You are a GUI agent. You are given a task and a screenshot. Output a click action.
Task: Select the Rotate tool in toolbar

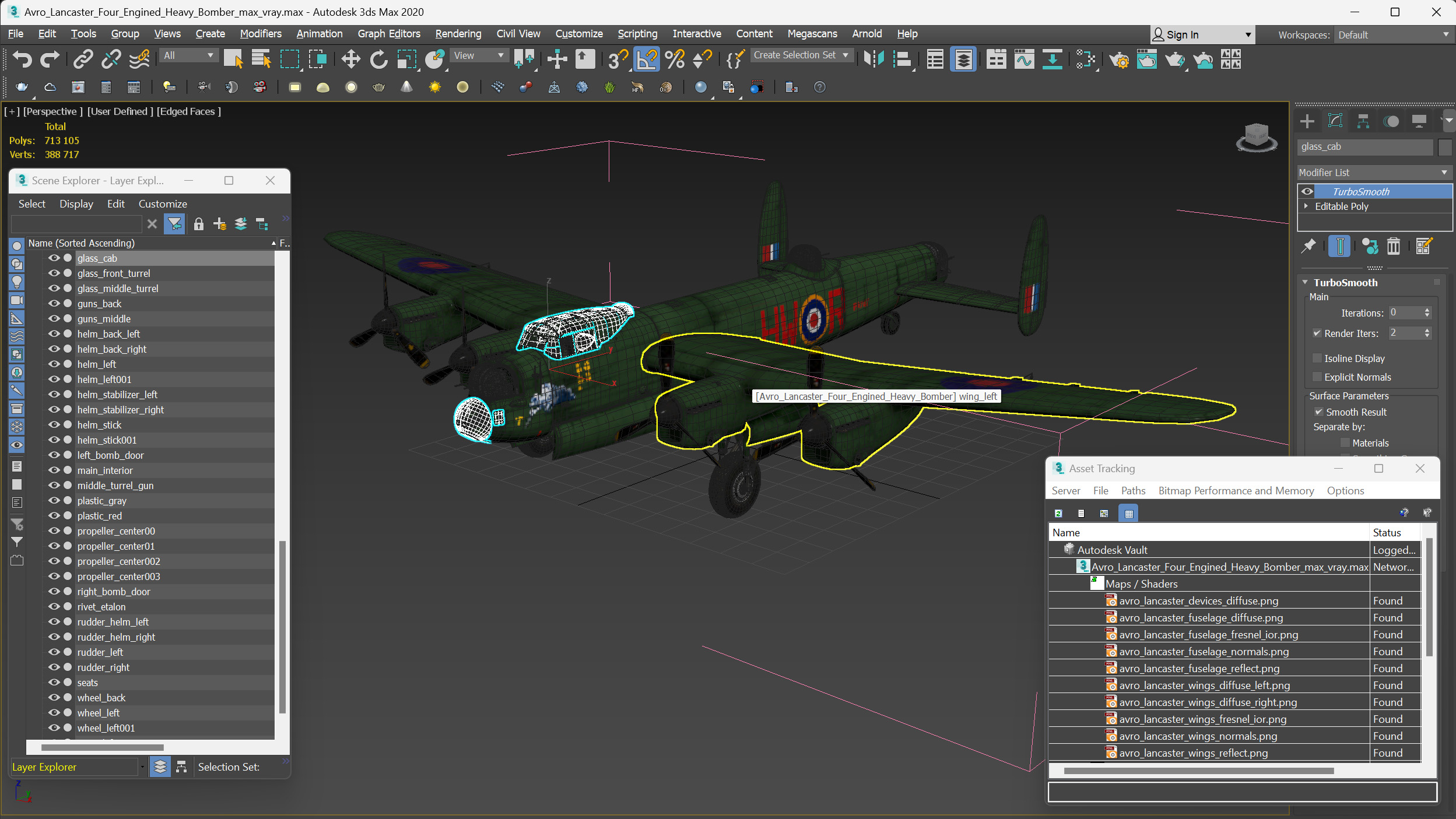pos(378,60)
